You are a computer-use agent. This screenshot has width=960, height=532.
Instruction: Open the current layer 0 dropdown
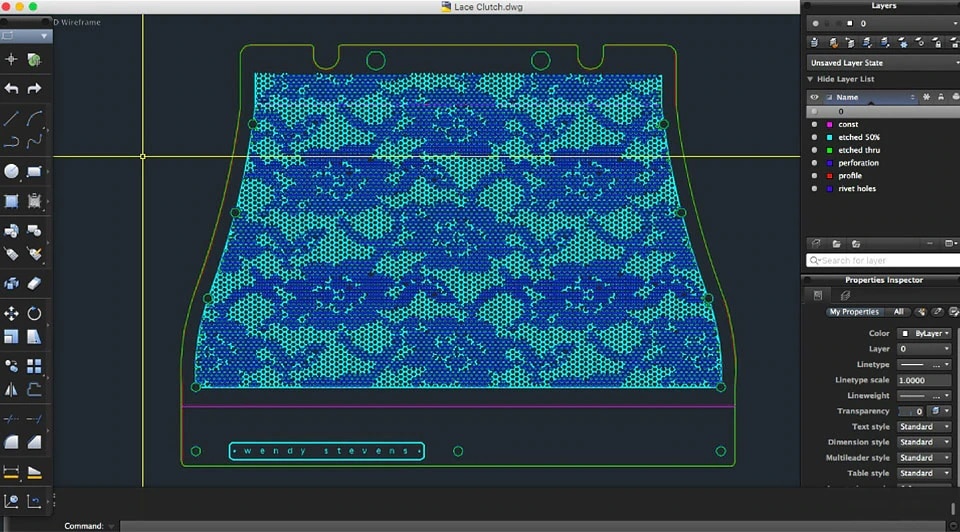pyautogui.click(x=883, y=23)
